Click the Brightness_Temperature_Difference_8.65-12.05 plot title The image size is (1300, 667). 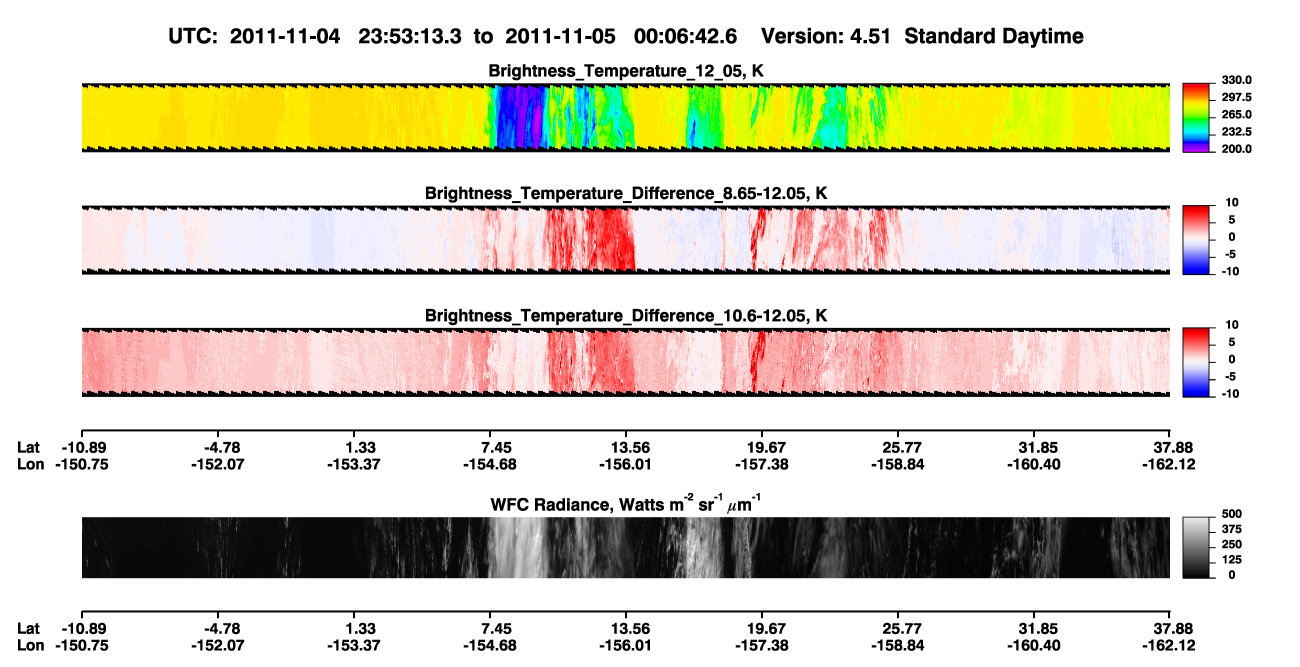625,193
